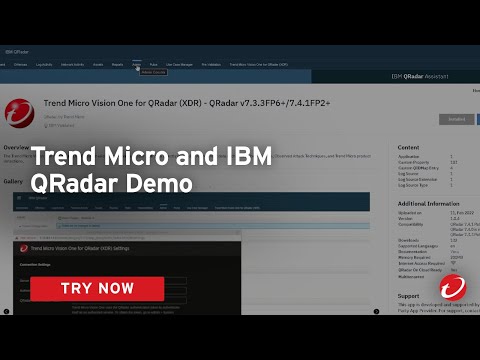Click the Uploaded on date value

pos(462,213)
